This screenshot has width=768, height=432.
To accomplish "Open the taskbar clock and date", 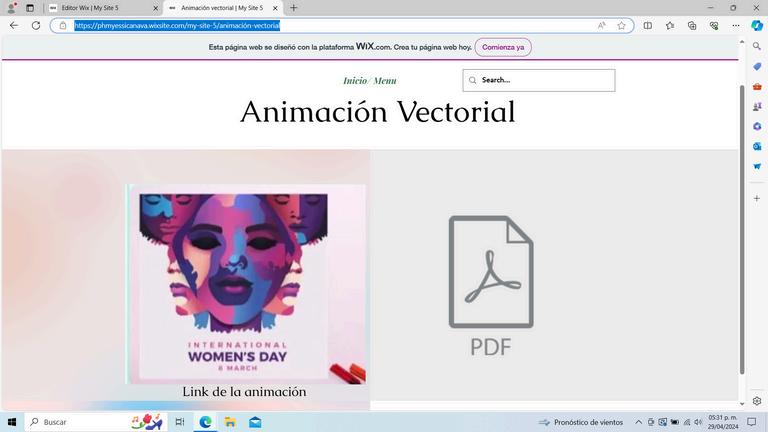I will [x=723, y=422].
